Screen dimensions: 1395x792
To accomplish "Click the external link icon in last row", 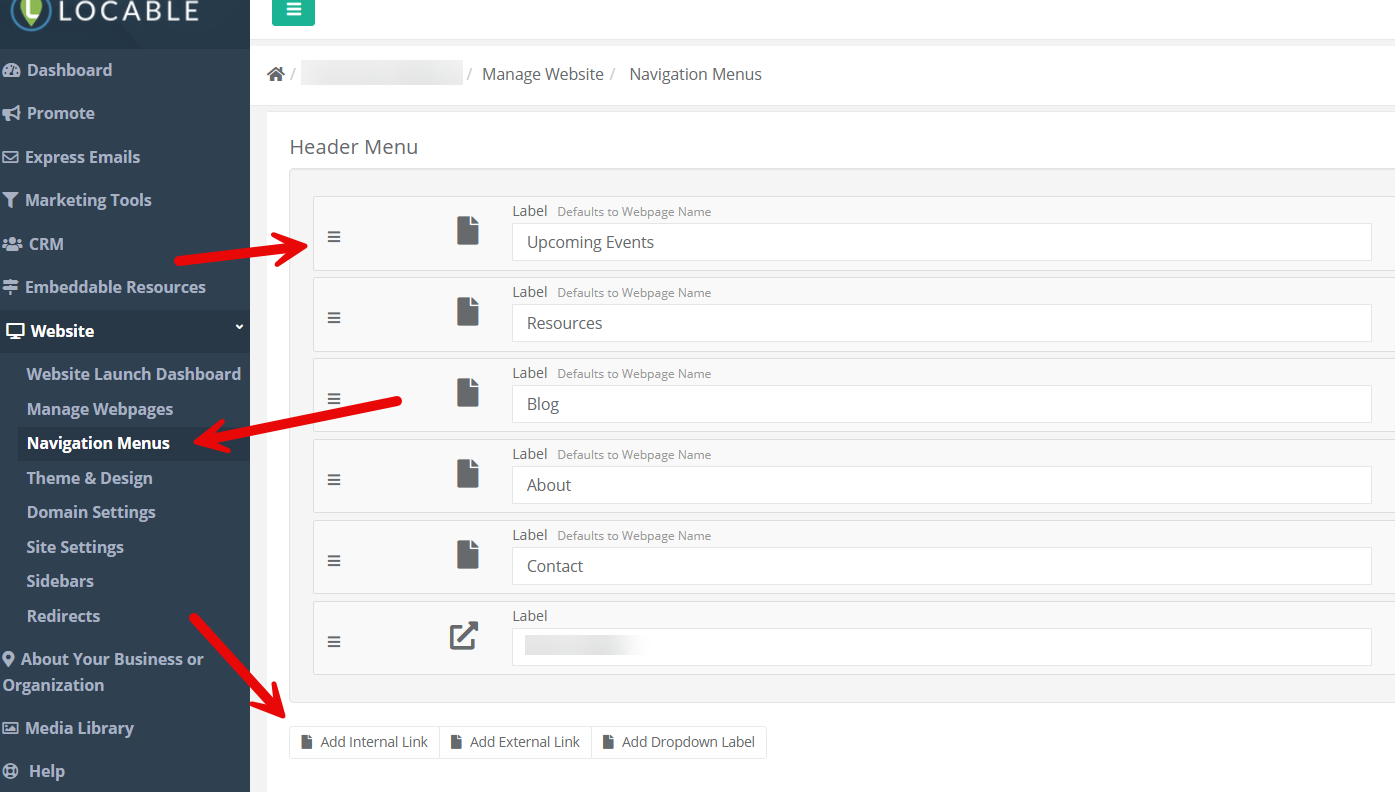I will [x=464, y=636].
